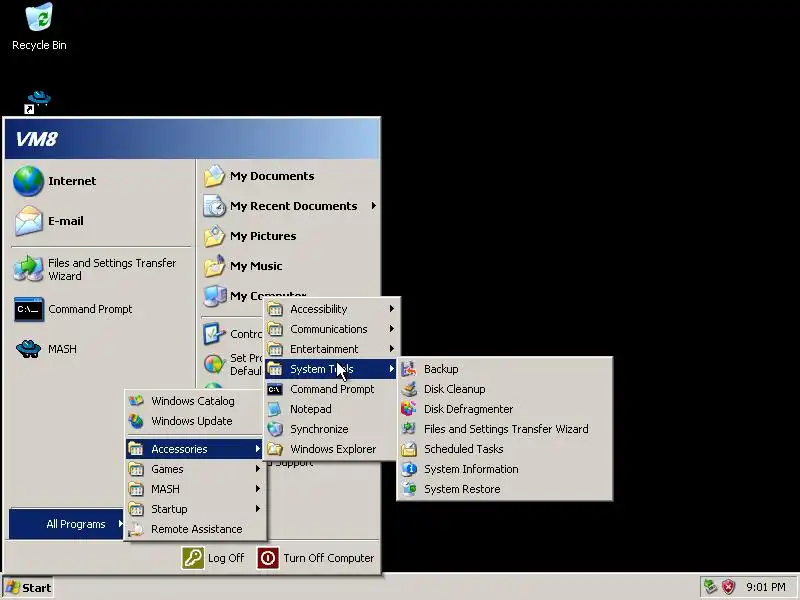Expand the MASH programs folder
The width and height of the screenshot is (800, 600).
(x=194, y=489)
